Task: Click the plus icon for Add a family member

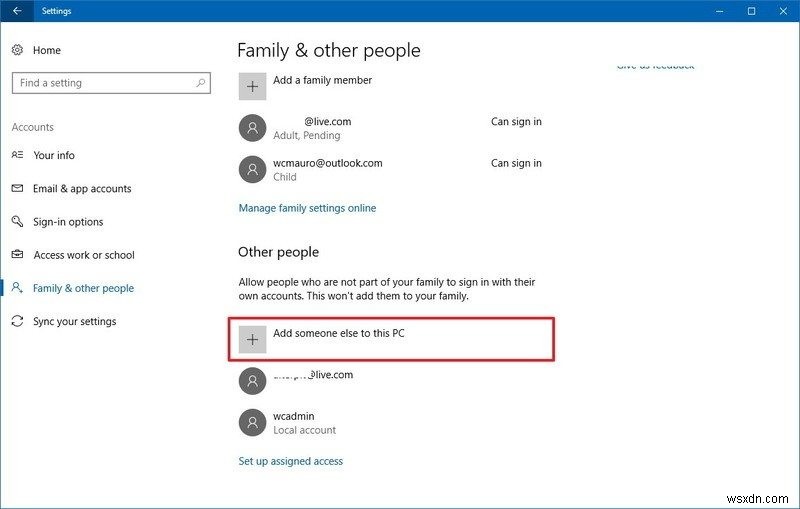Action: point(253,86)
